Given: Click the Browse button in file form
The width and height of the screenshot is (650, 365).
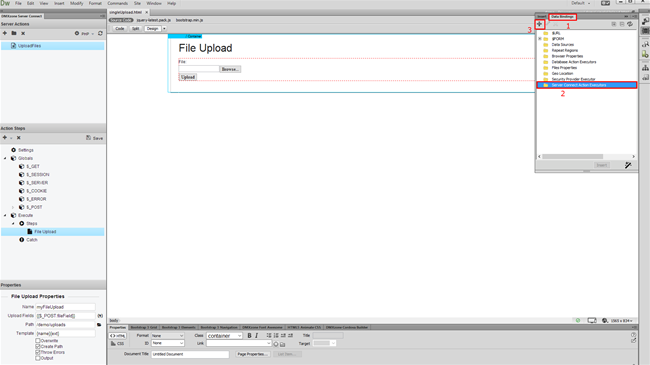Looking at the screenshot, I should [x=230, y=69].
